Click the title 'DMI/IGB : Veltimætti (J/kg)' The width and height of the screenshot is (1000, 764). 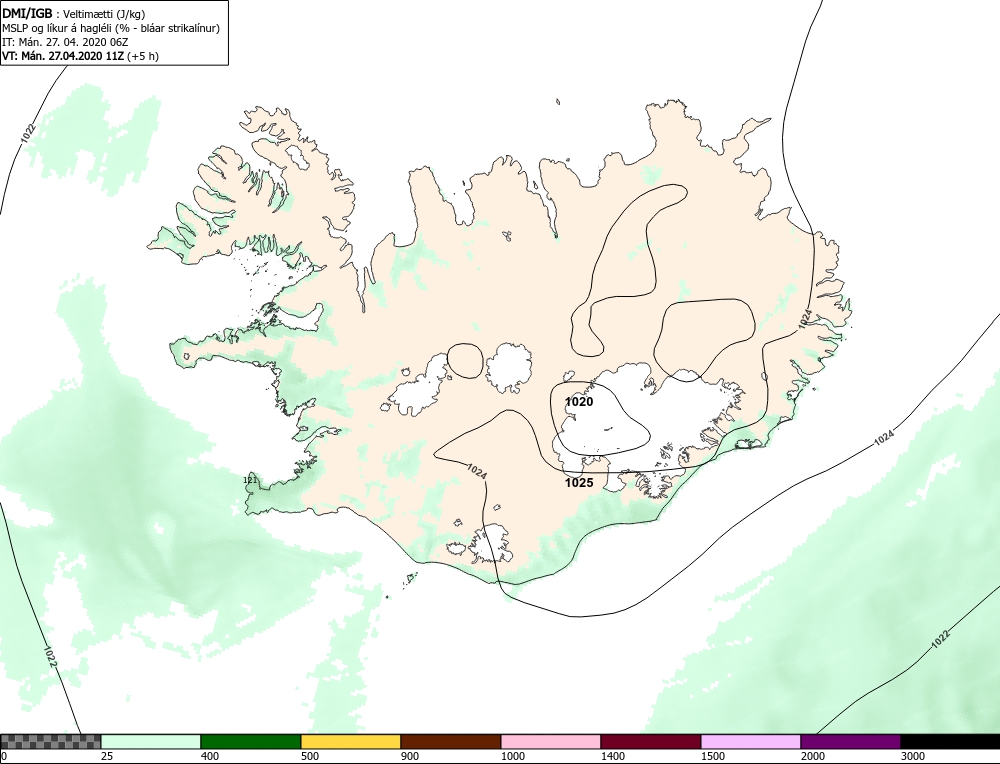point(74,14)
